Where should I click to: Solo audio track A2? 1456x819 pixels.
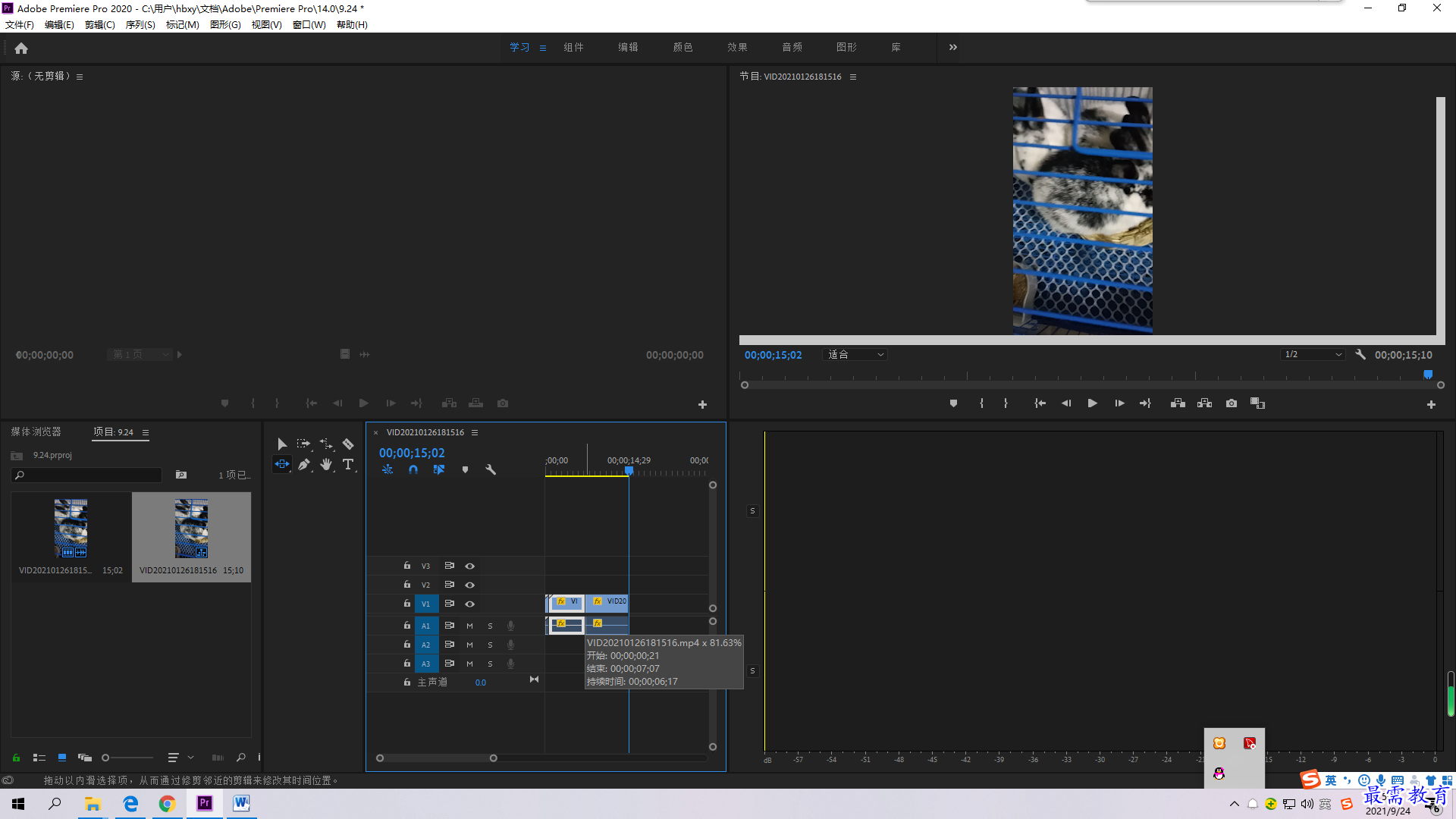pyautogui.click(x=490, y=645)
